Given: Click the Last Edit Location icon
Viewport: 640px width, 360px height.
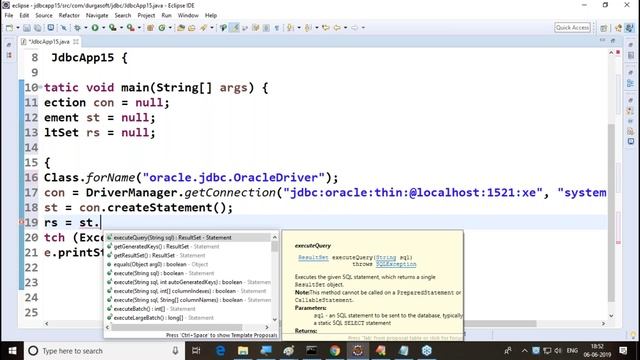Looking at the screenshot, I should coord(325,28).
